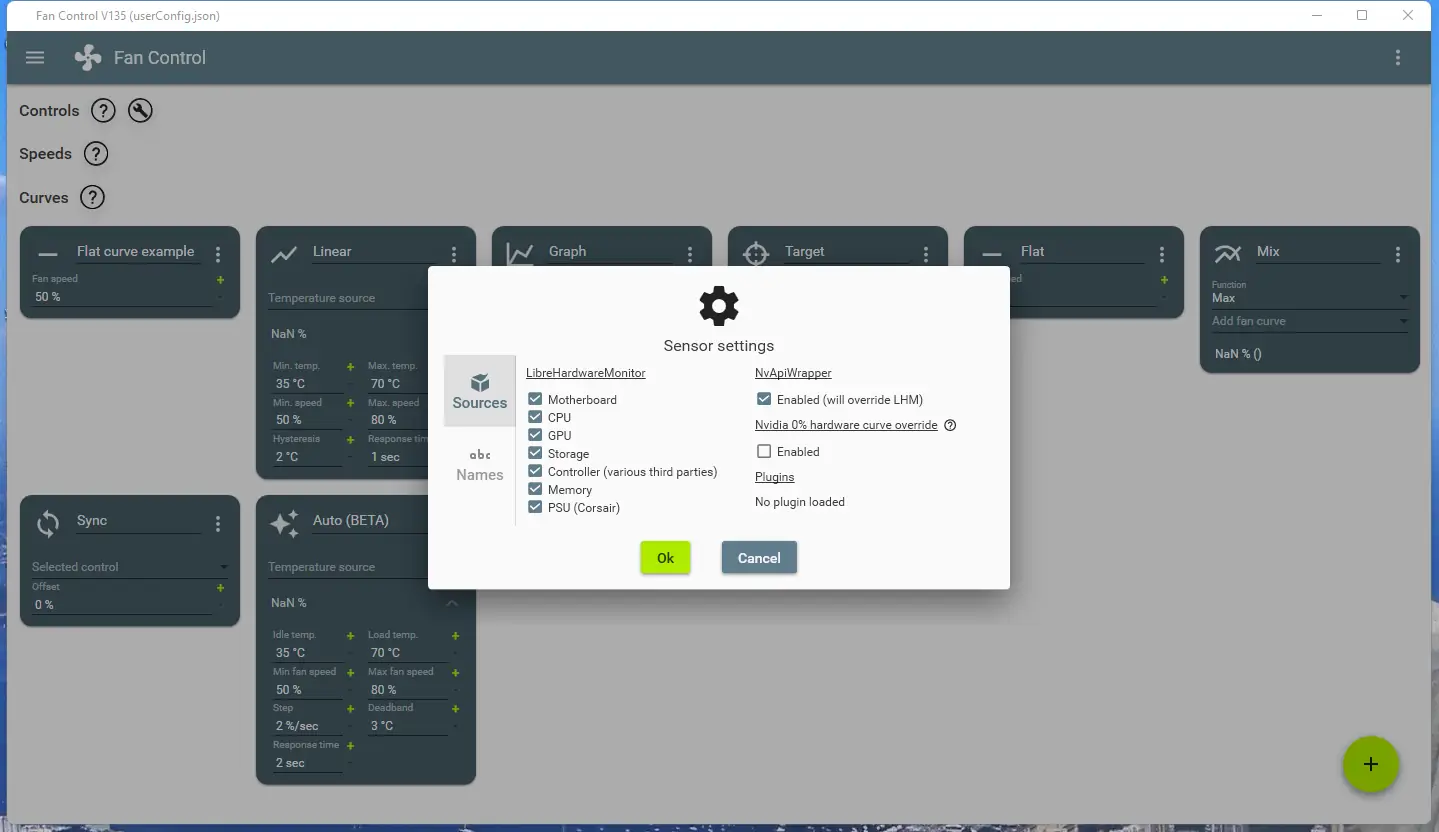This screenshot has height=832, width=1439.
Task: Increase Min. temp. on the Linear card
Action: (350, 367)
